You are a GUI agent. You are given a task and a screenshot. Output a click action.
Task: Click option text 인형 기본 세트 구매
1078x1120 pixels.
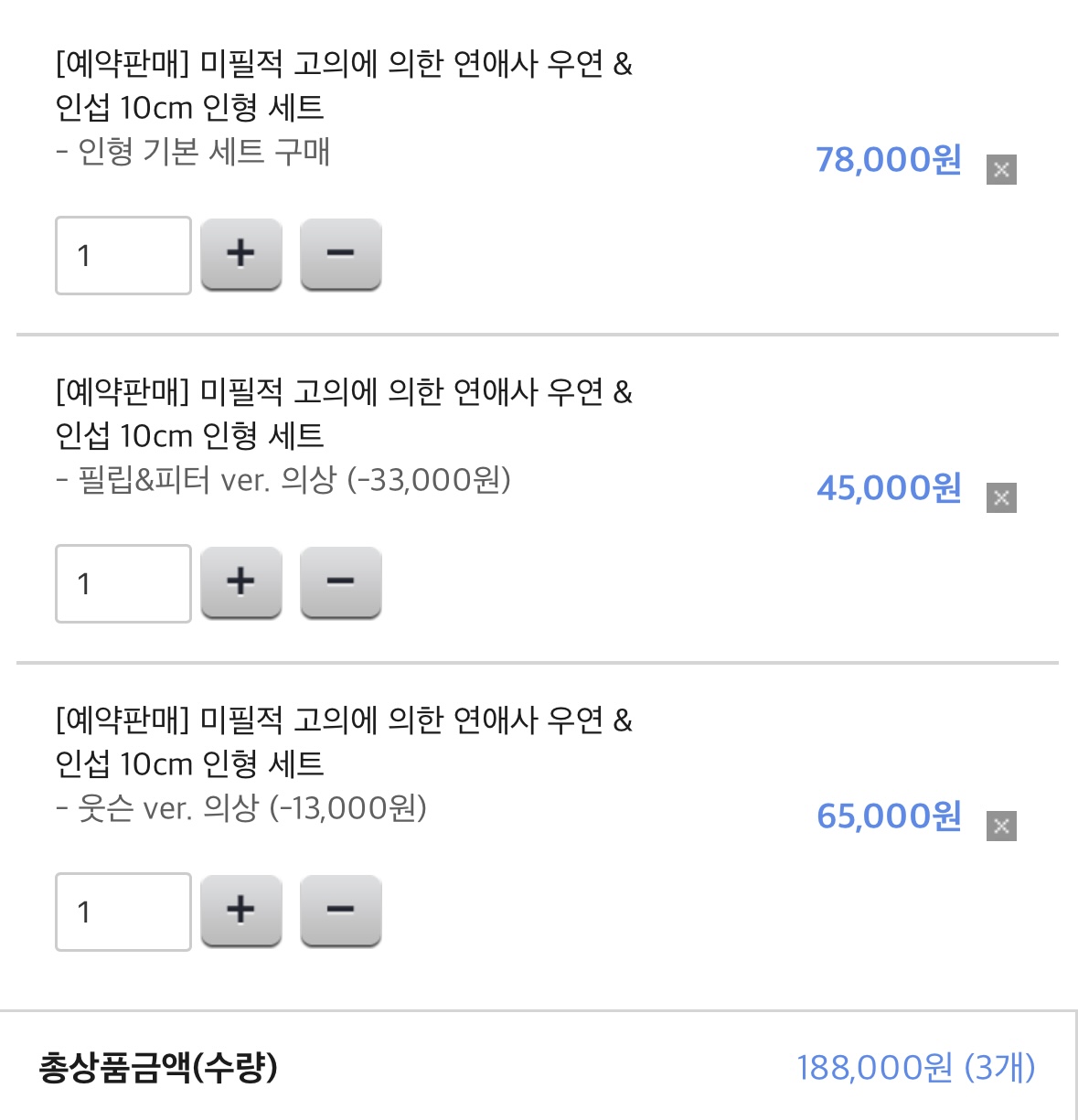pos(203,152)
